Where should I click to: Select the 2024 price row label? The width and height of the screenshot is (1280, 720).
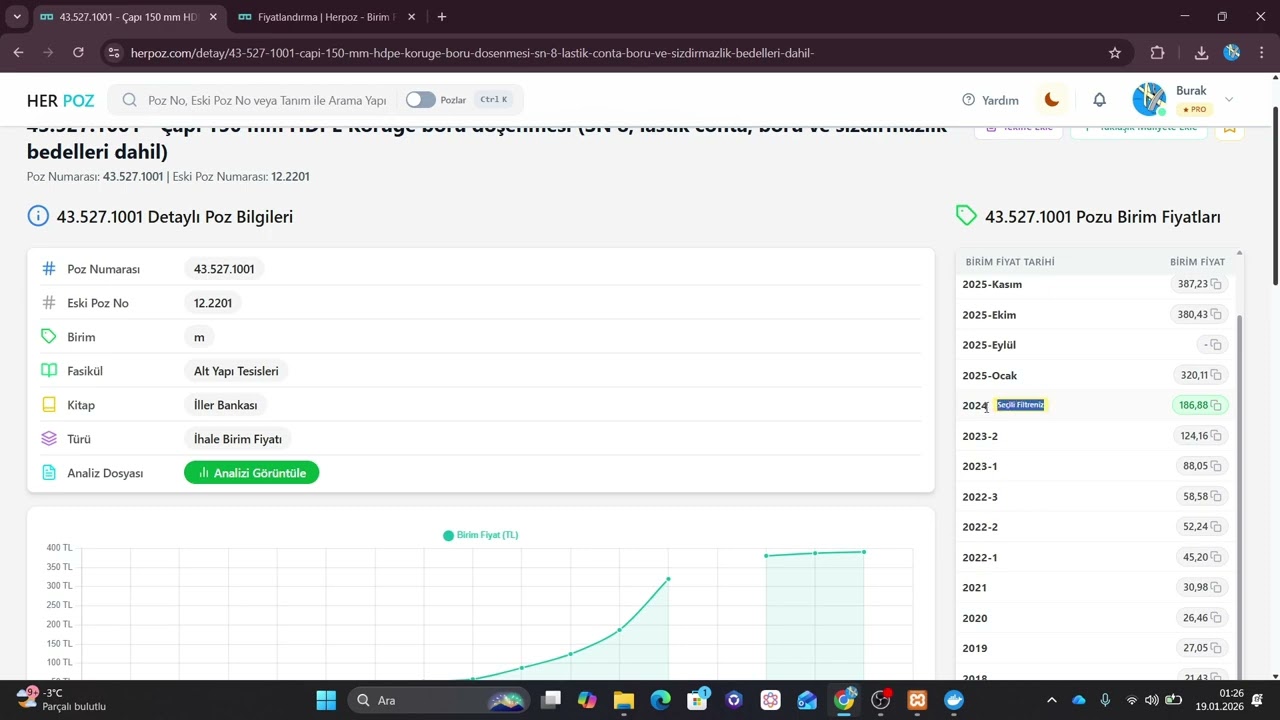[975, 405]
